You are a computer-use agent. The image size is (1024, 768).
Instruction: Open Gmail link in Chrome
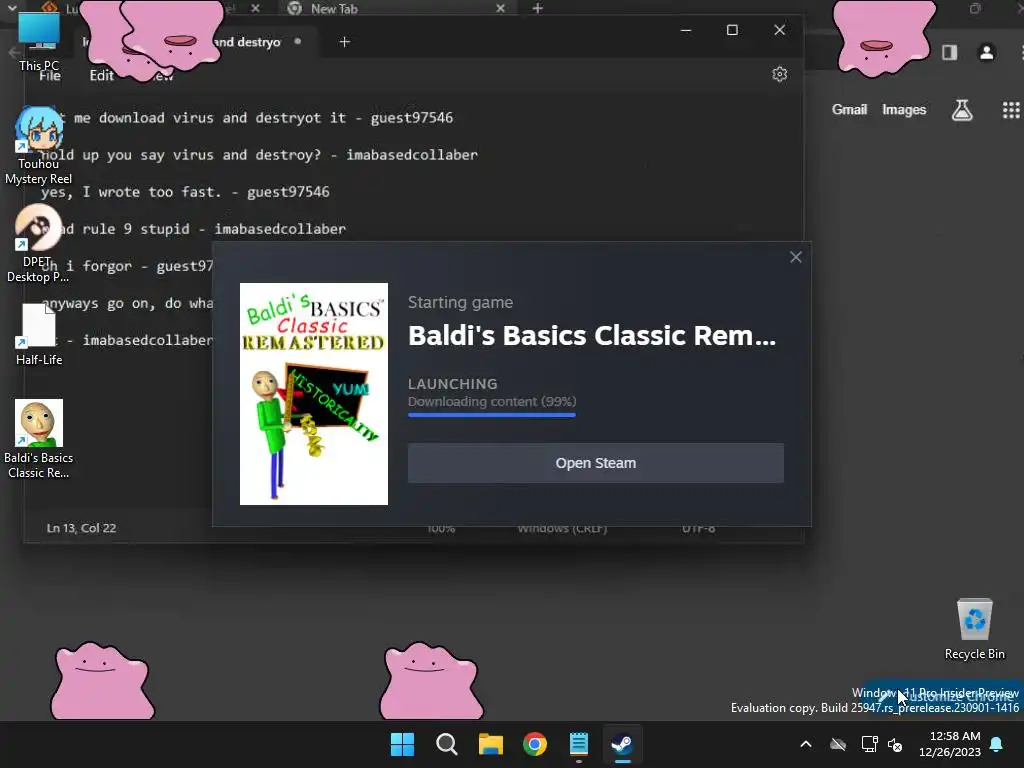849,110
